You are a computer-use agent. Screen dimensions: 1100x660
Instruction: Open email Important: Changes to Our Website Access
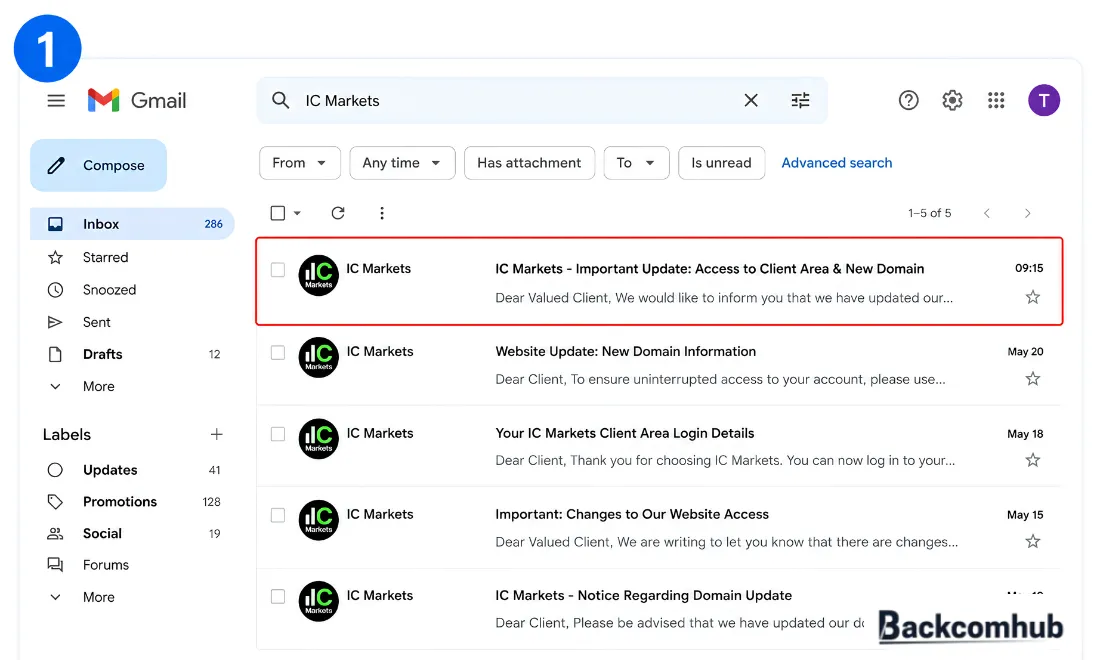tap(659, 527)
